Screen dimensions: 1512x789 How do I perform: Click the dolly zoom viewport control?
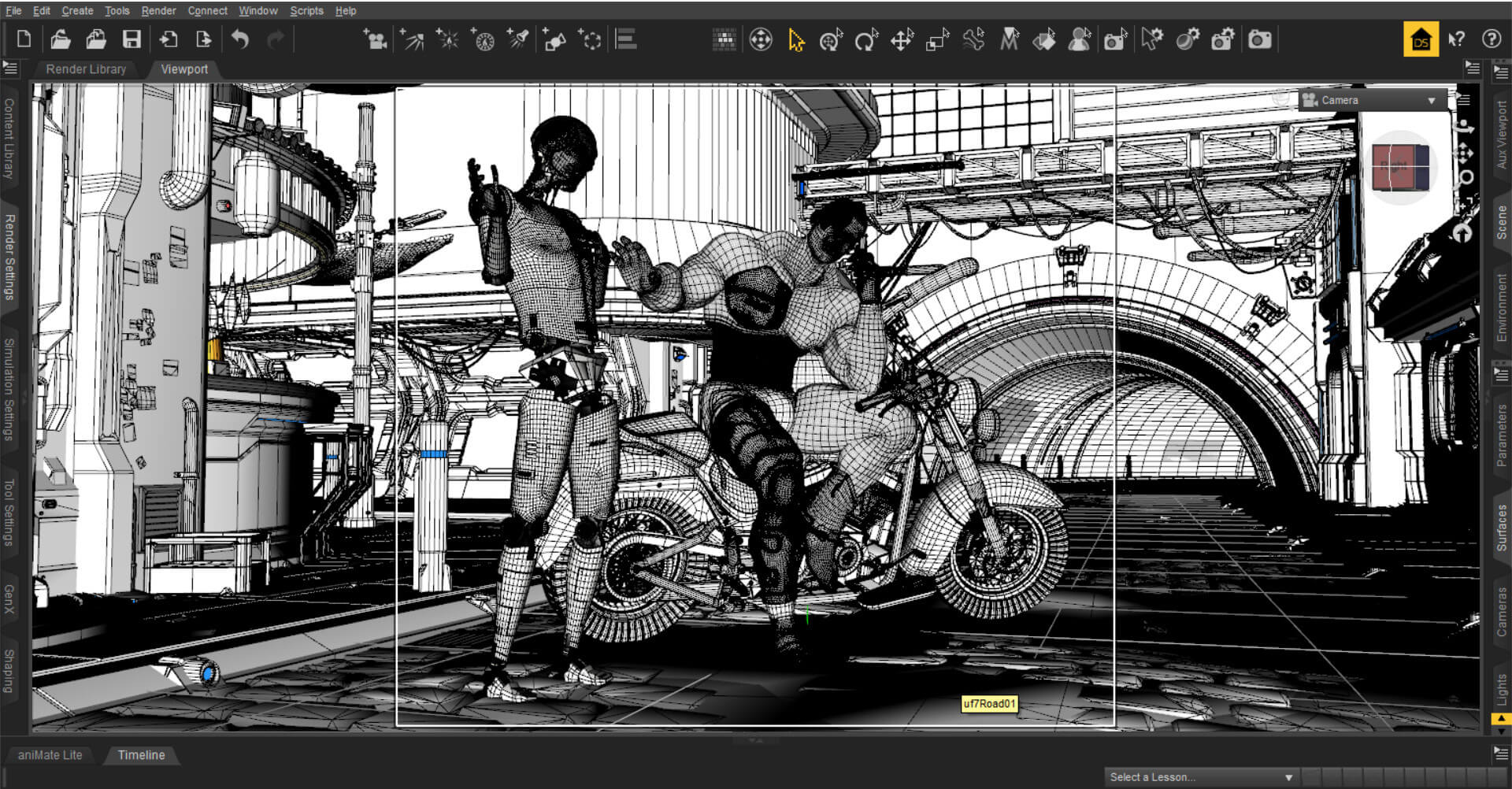click(x=1465, y=178)
